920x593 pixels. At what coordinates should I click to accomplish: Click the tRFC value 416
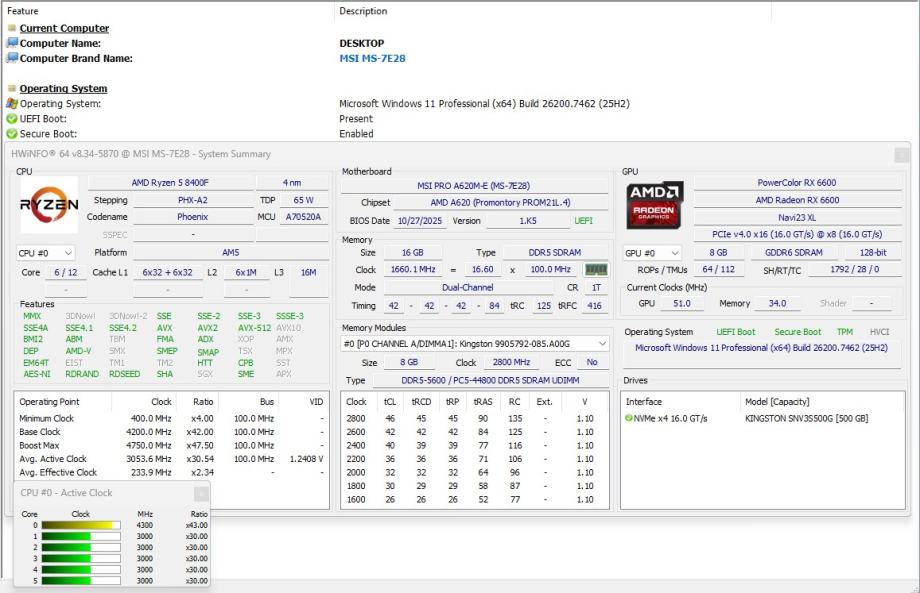[x=594, y=306]
